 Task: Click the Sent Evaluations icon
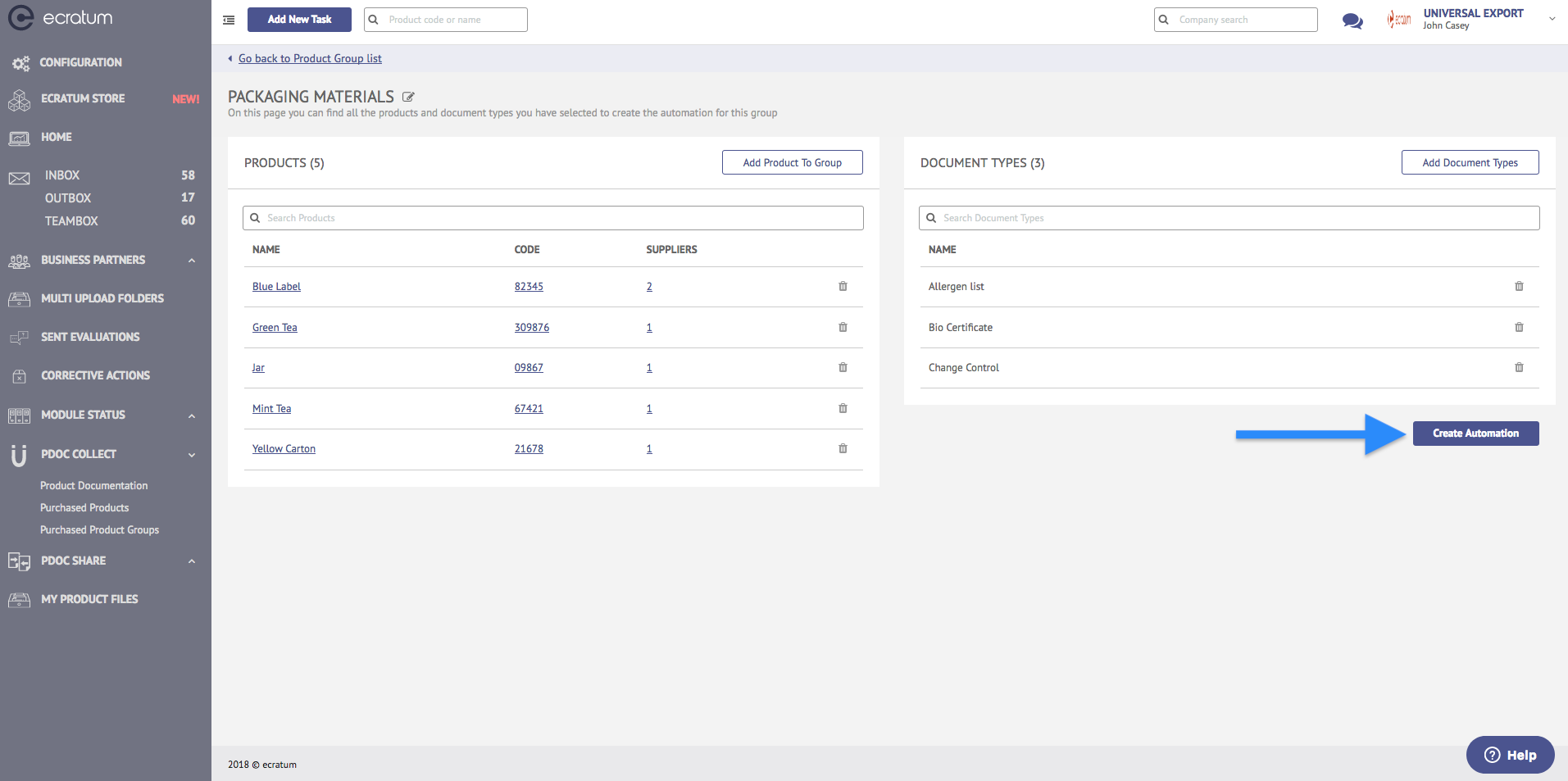(x=19, y=338)
